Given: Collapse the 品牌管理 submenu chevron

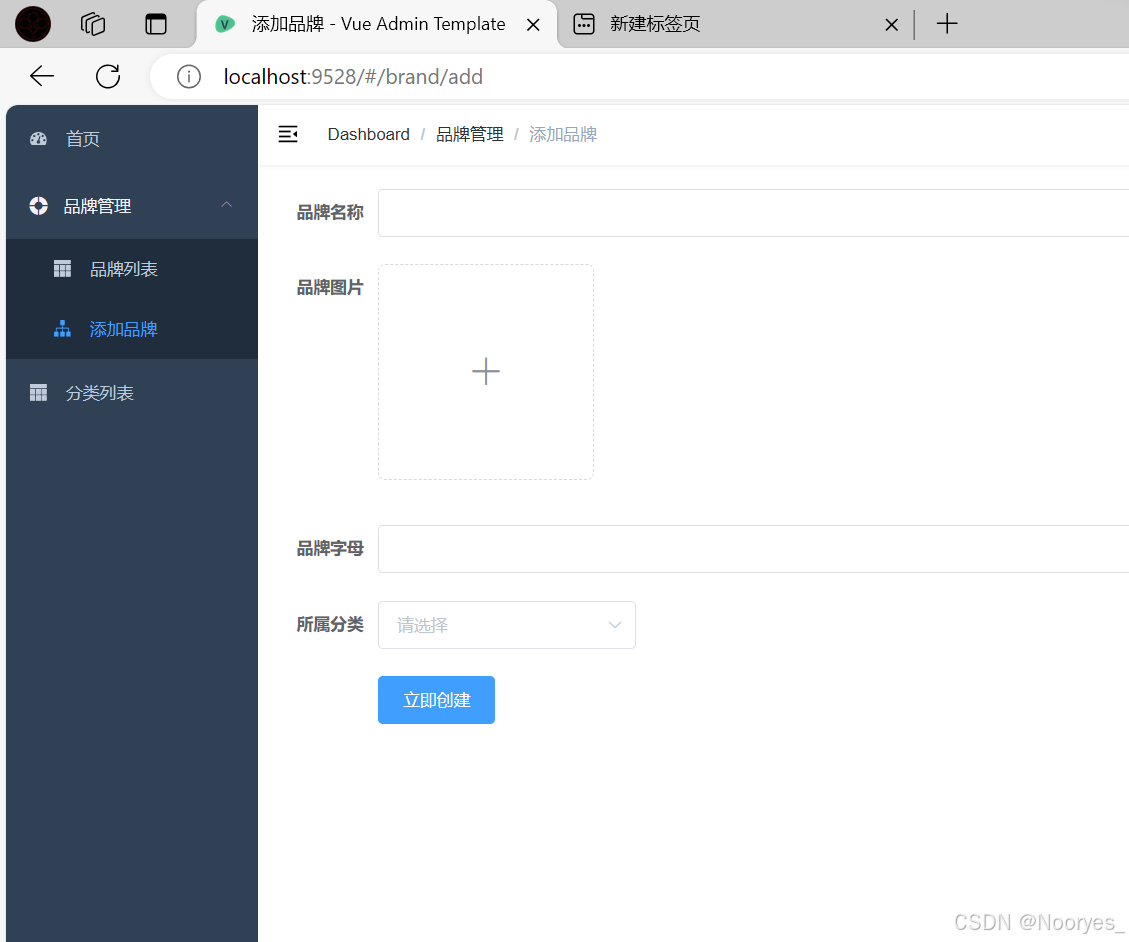Looking at the screenshot, I should pyautogui.click(x=226, y=206).
